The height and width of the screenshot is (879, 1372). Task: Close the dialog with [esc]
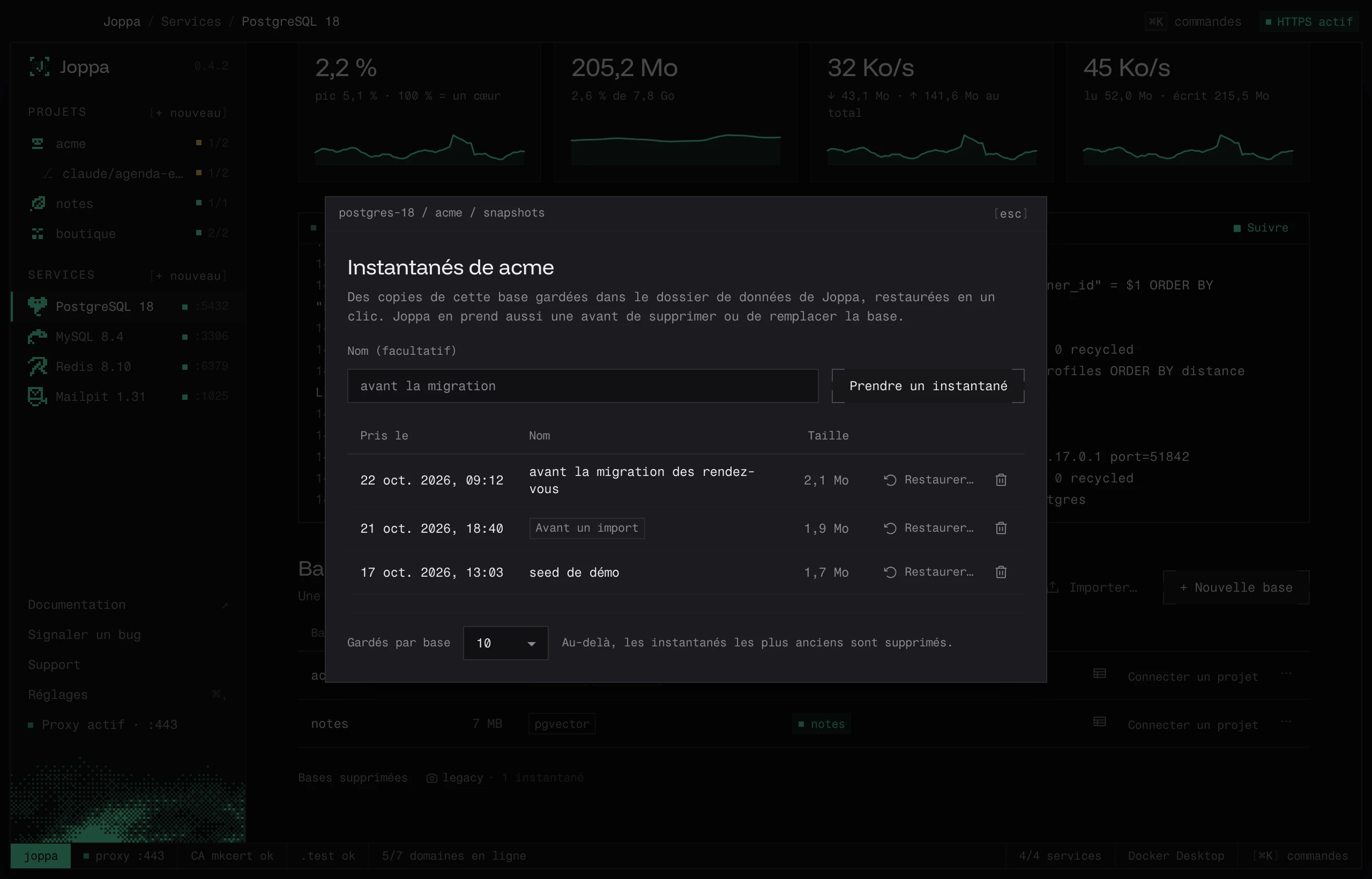pyautogui.click(x=1011, y=213)
